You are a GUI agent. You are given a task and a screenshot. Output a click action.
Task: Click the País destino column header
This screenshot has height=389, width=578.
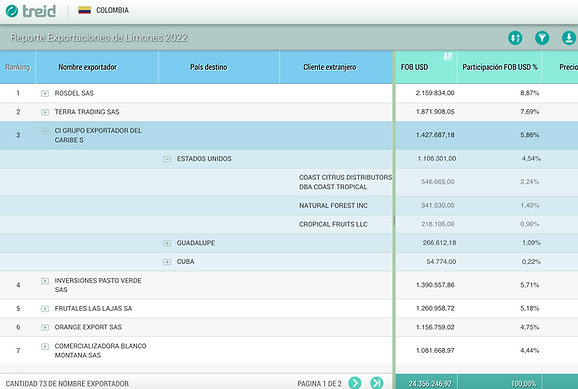[219, 67]
